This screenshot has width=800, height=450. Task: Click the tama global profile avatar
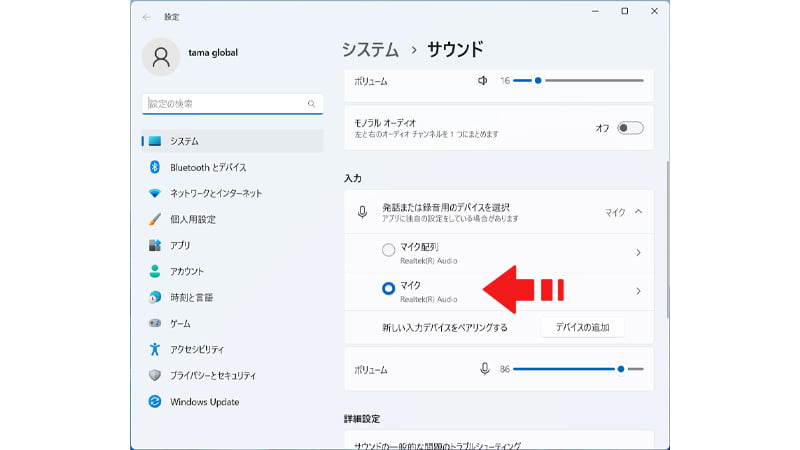click(x=161, y=56)
